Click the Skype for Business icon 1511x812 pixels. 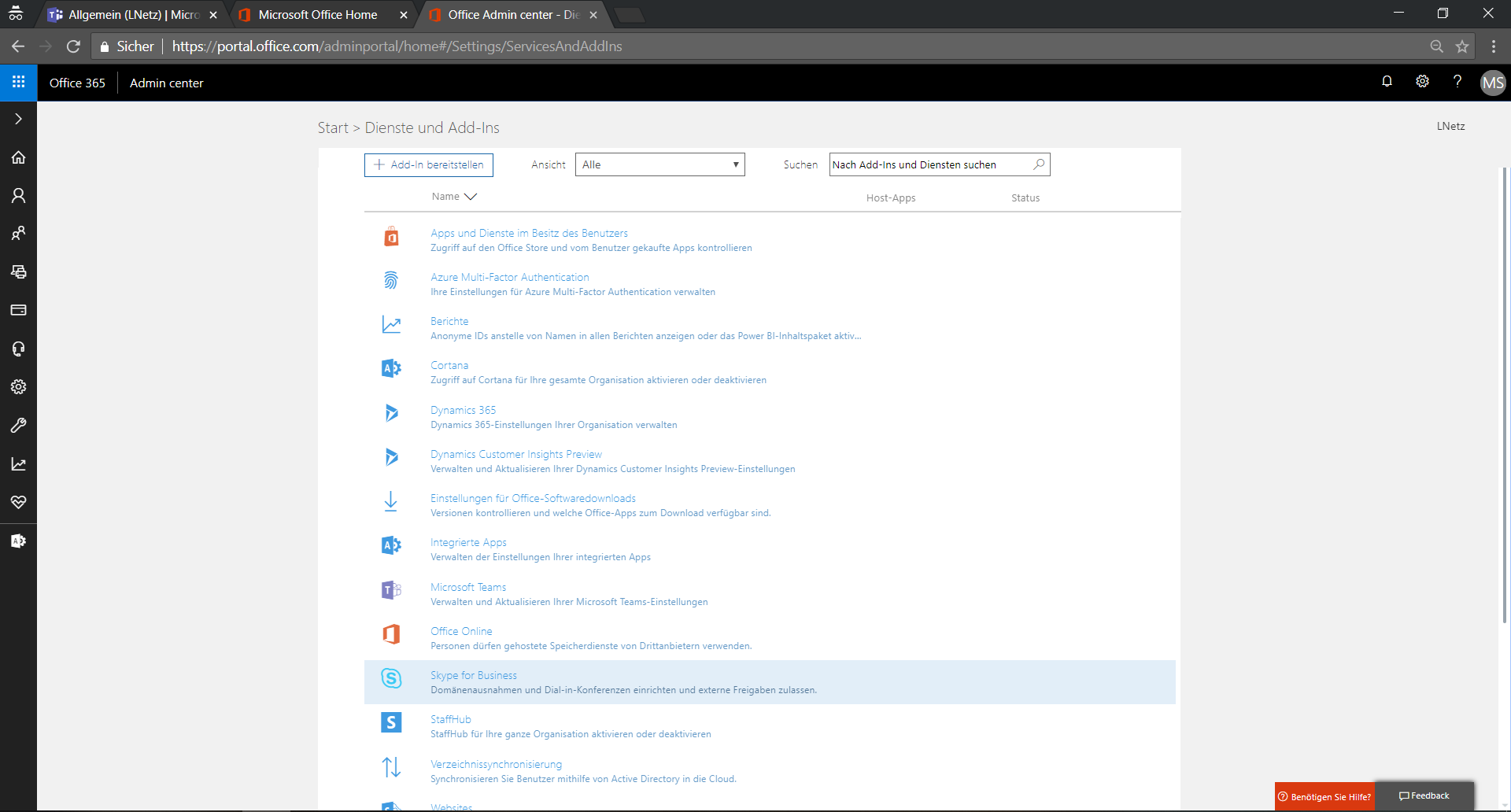[x=391, y=677]
